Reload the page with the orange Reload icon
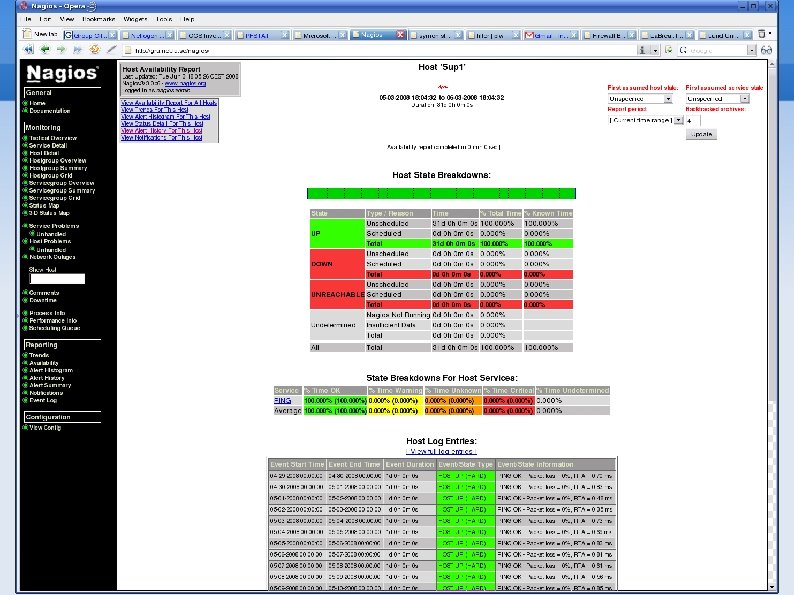Screen dimensions: 794x595 click(94, 50)
